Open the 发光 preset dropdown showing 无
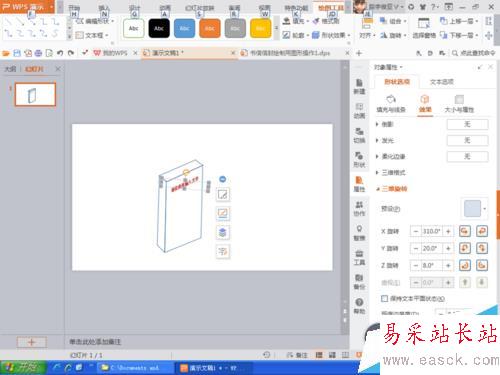500x375 pixels. pyautogui.click(x=467, y=140)
